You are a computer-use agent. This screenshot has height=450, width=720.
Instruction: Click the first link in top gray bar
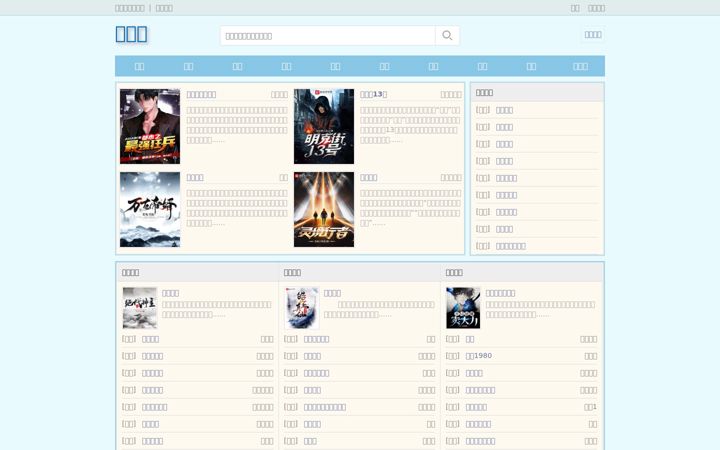tap(129, 8)
